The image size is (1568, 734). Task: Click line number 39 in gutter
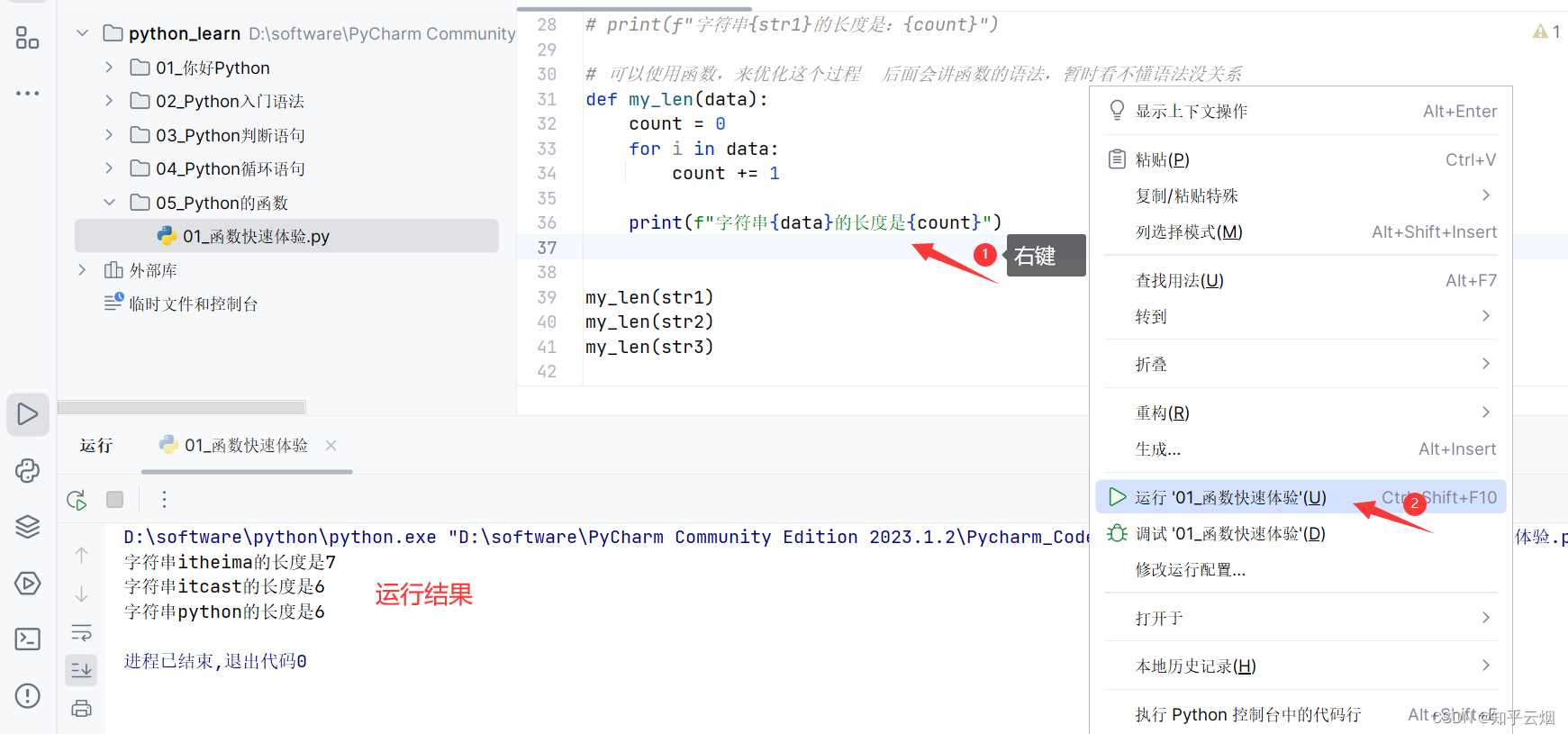[x=547, y=297]
